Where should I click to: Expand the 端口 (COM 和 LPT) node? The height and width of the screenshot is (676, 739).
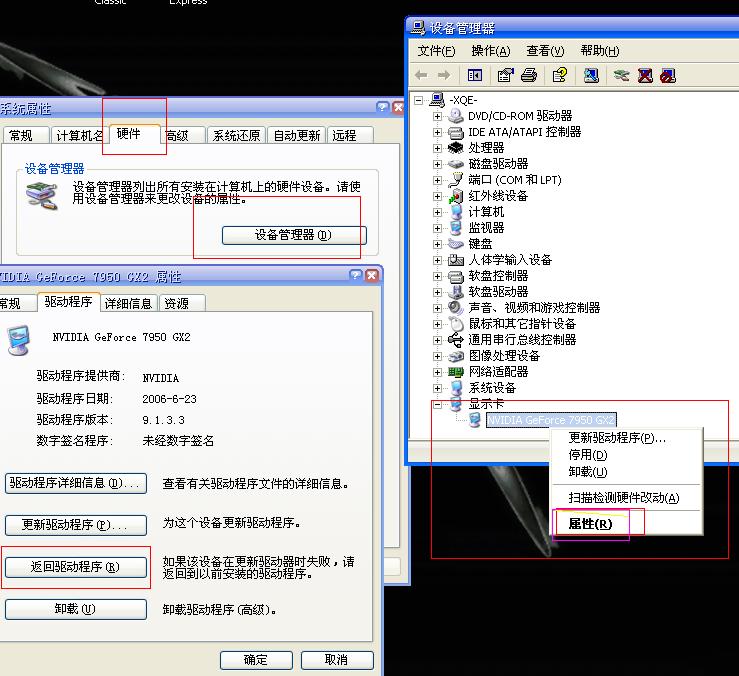click(437, 180)
